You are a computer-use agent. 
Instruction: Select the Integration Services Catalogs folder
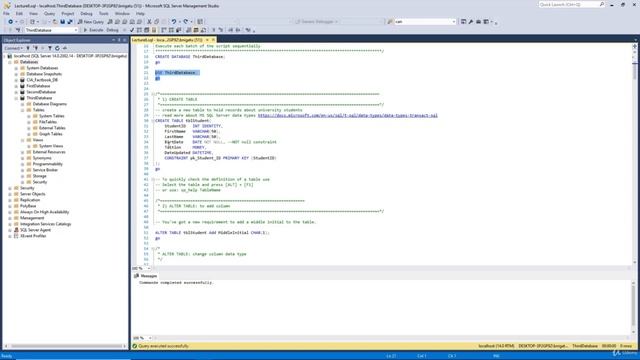click(45, 224)
